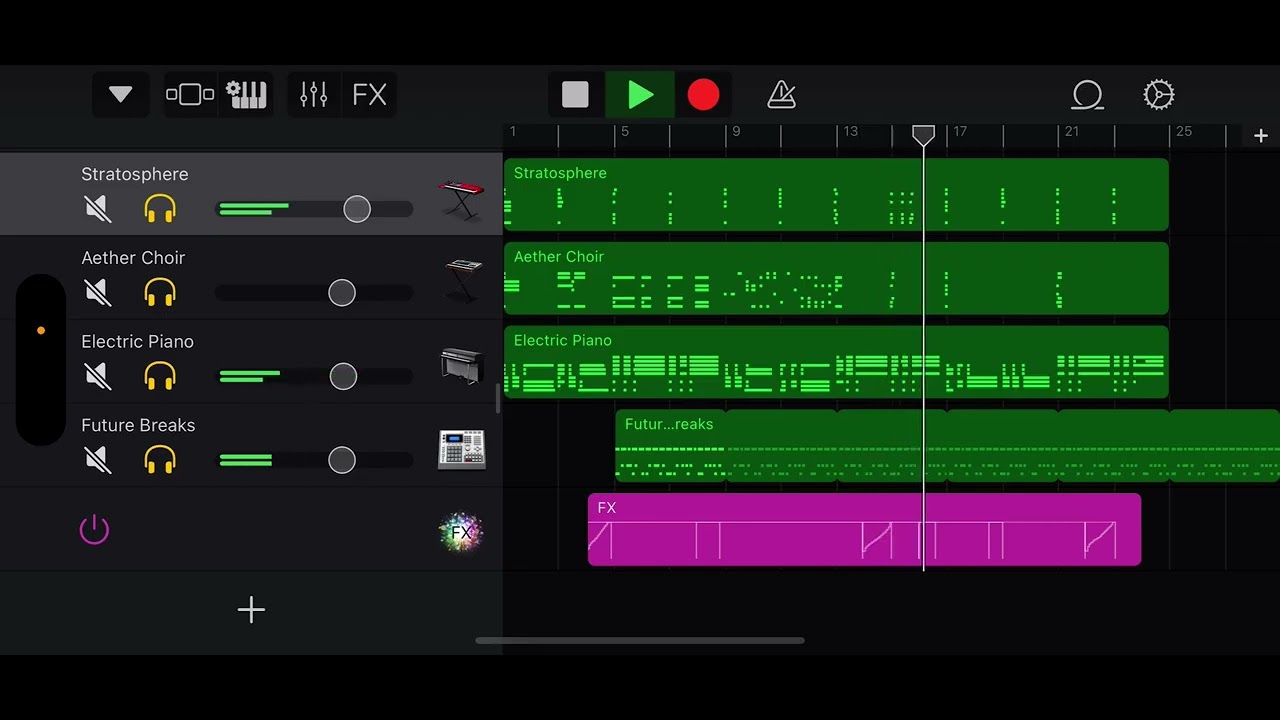Toggle the metronome
This screenshot has height=720, width=1280.
point(781,95)
